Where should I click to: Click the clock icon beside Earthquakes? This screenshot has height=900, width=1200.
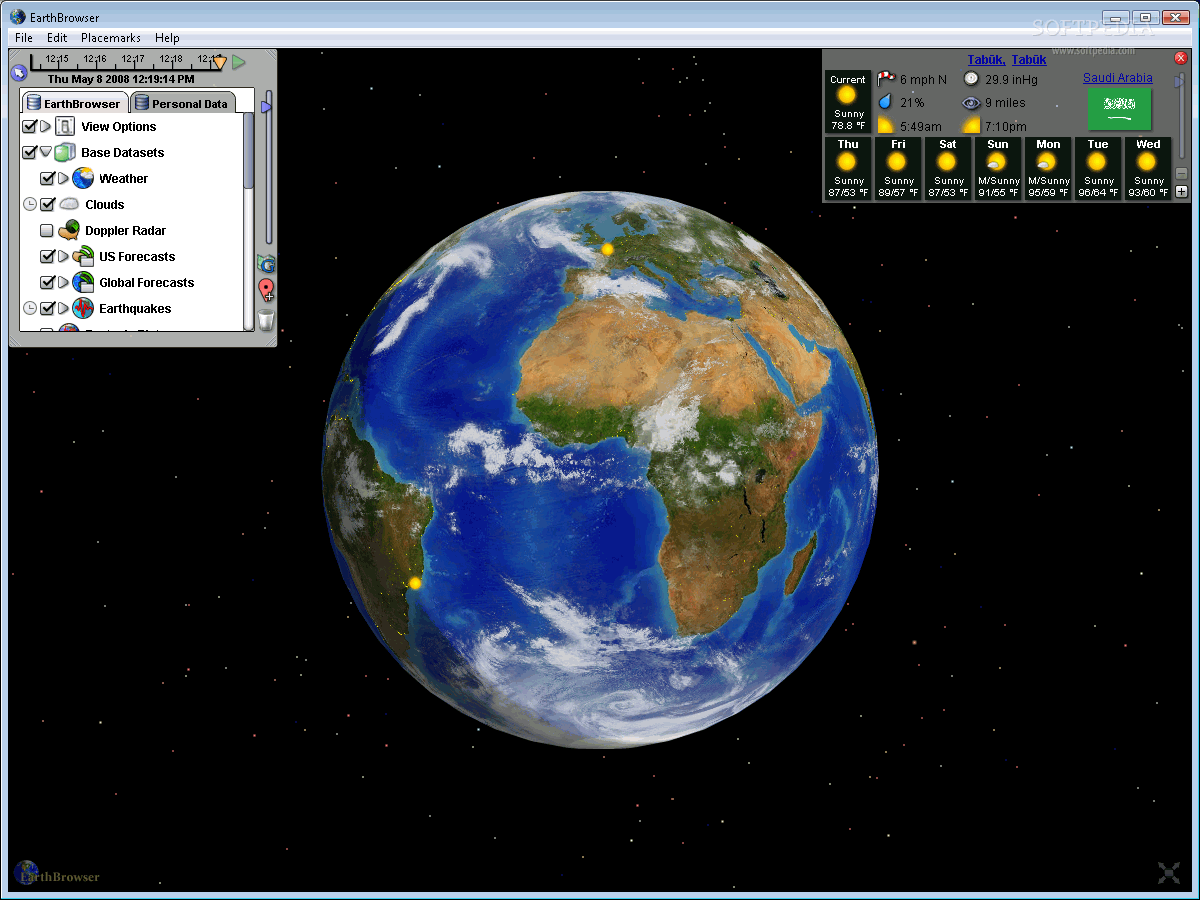click(30, 308)
